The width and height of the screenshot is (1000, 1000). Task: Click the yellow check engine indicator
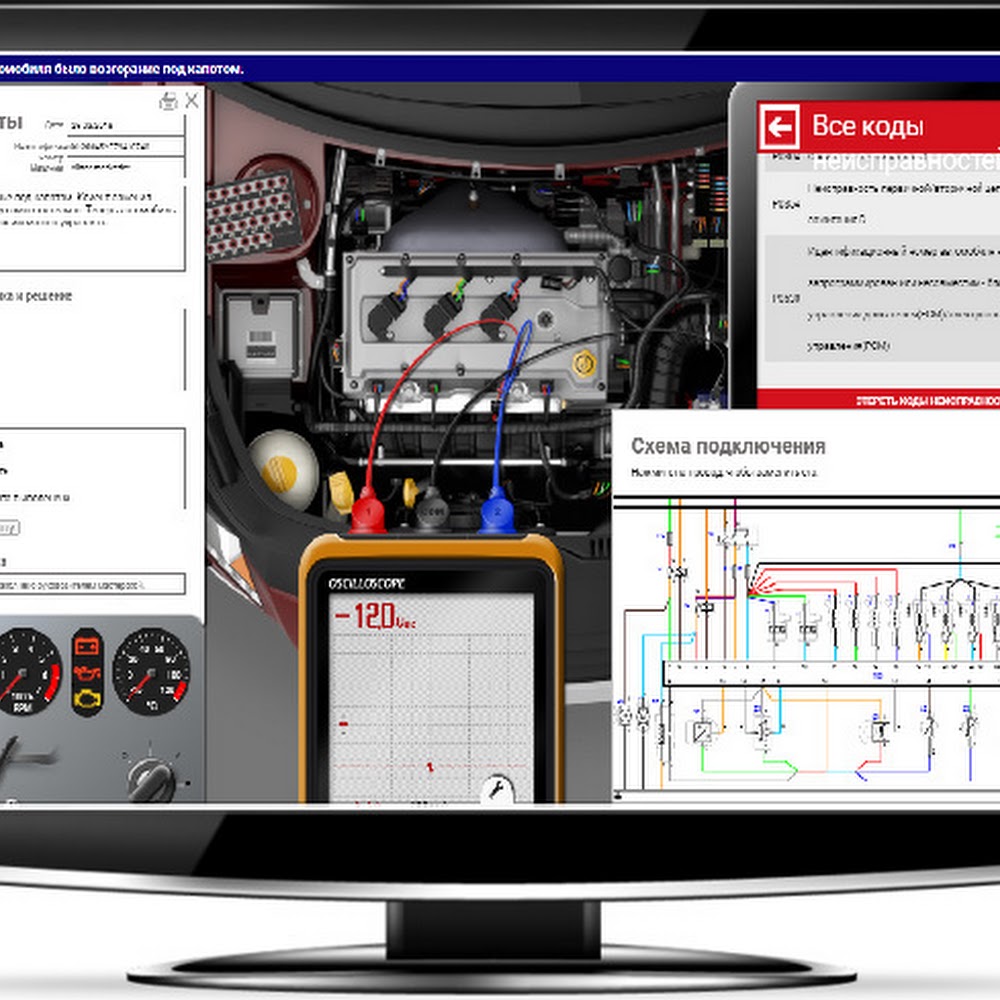pos(87,700)
